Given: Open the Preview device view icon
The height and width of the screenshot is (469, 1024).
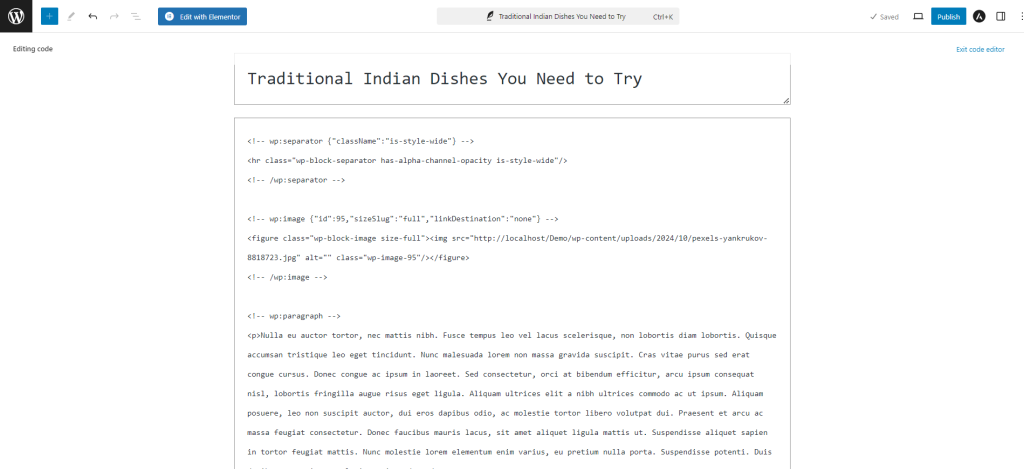Looking at the screenshot, I should point(918,16).
